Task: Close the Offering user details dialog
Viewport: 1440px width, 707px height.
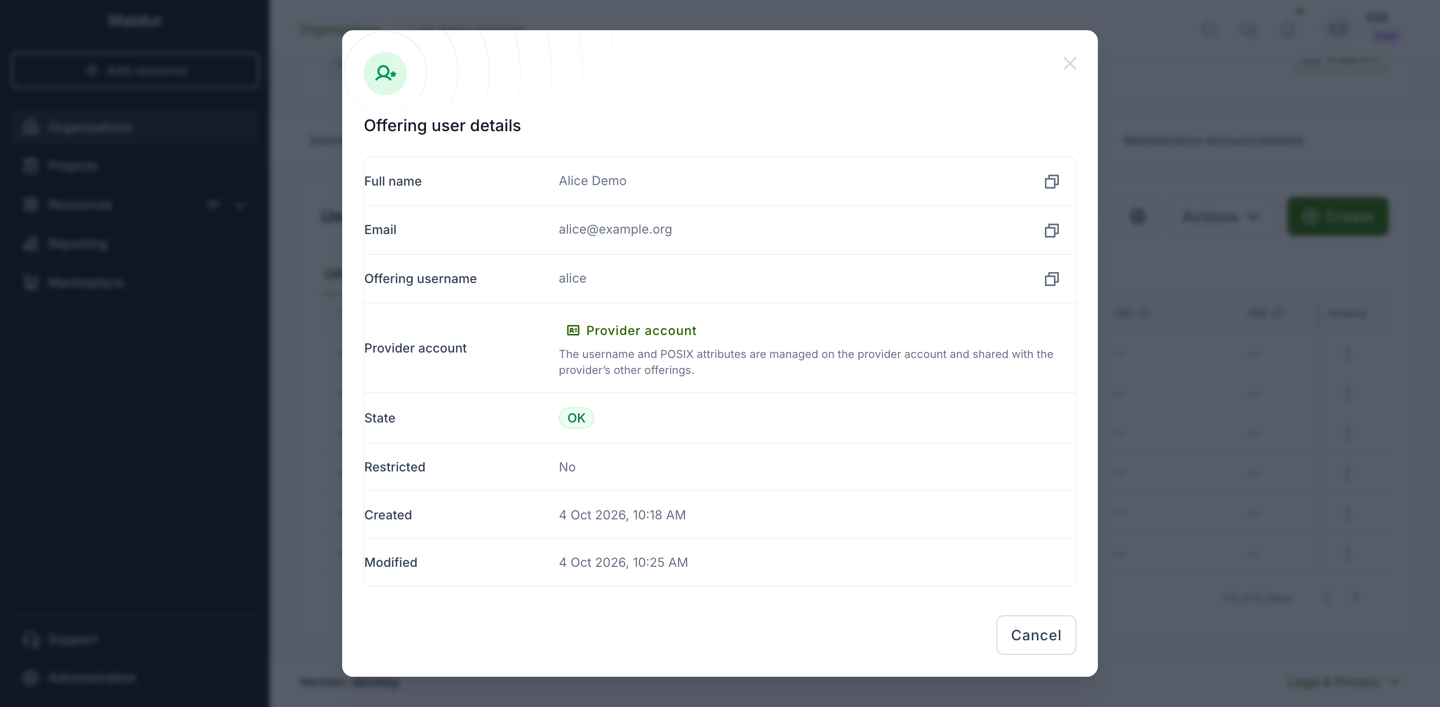Action: [1070, 64]
